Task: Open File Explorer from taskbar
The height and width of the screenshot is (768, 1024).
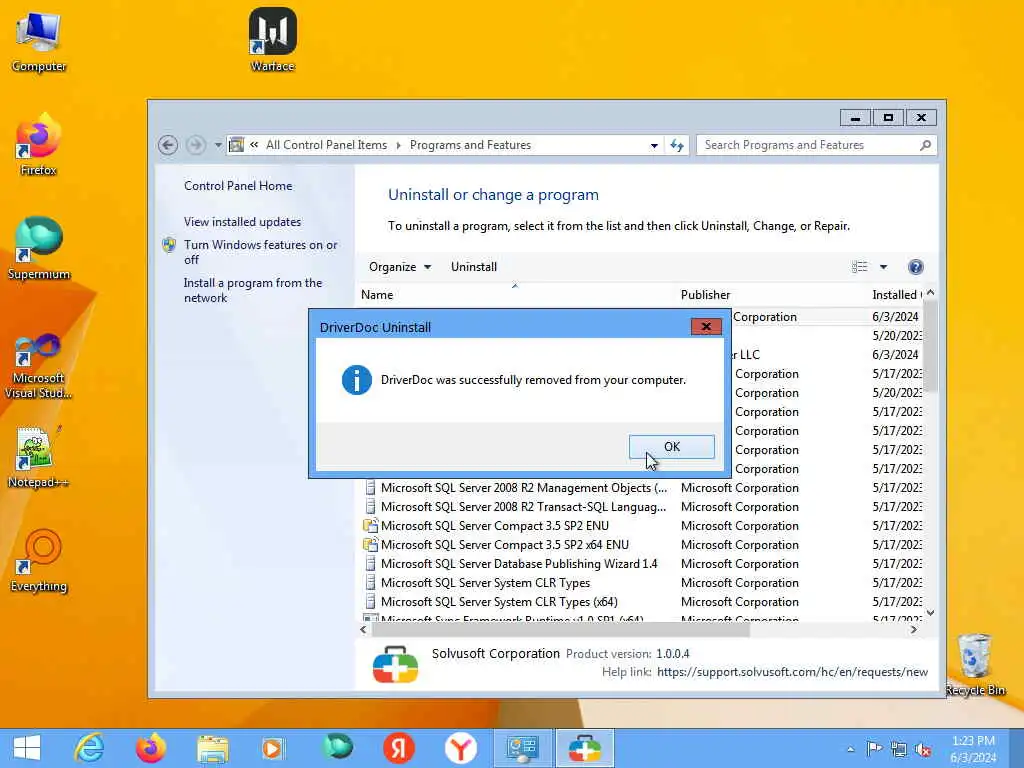Action: coord(213,748)
